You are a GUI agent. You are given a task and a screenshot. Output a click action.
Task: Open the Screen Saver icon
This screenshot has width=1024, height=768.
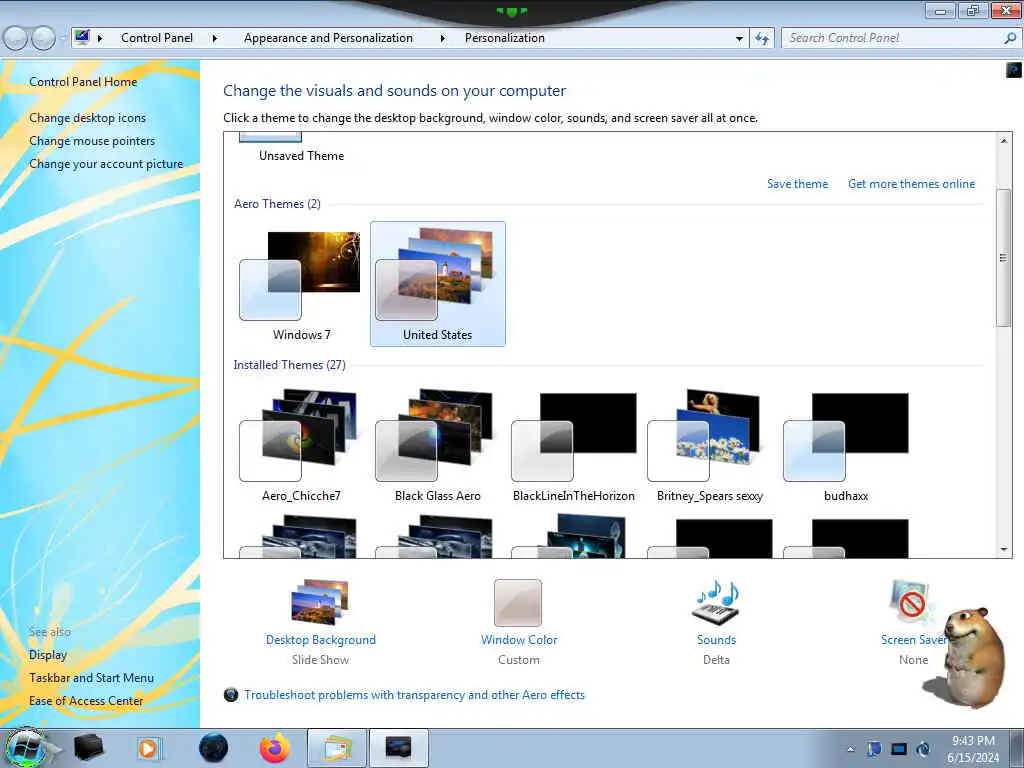click(911, 601)
